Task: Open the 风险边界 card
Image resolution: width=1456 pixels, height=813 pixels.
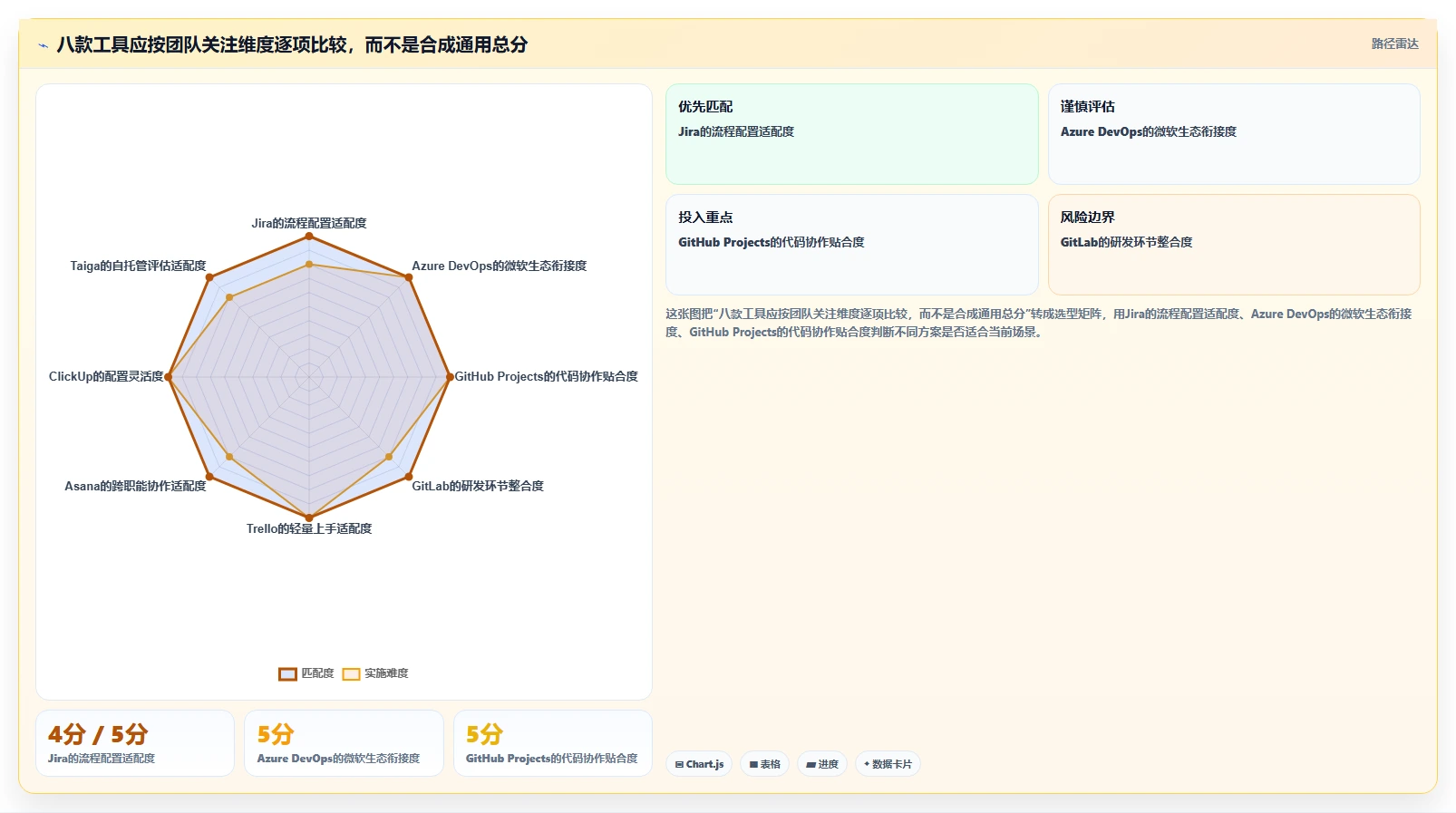Action: point(1234,245)
